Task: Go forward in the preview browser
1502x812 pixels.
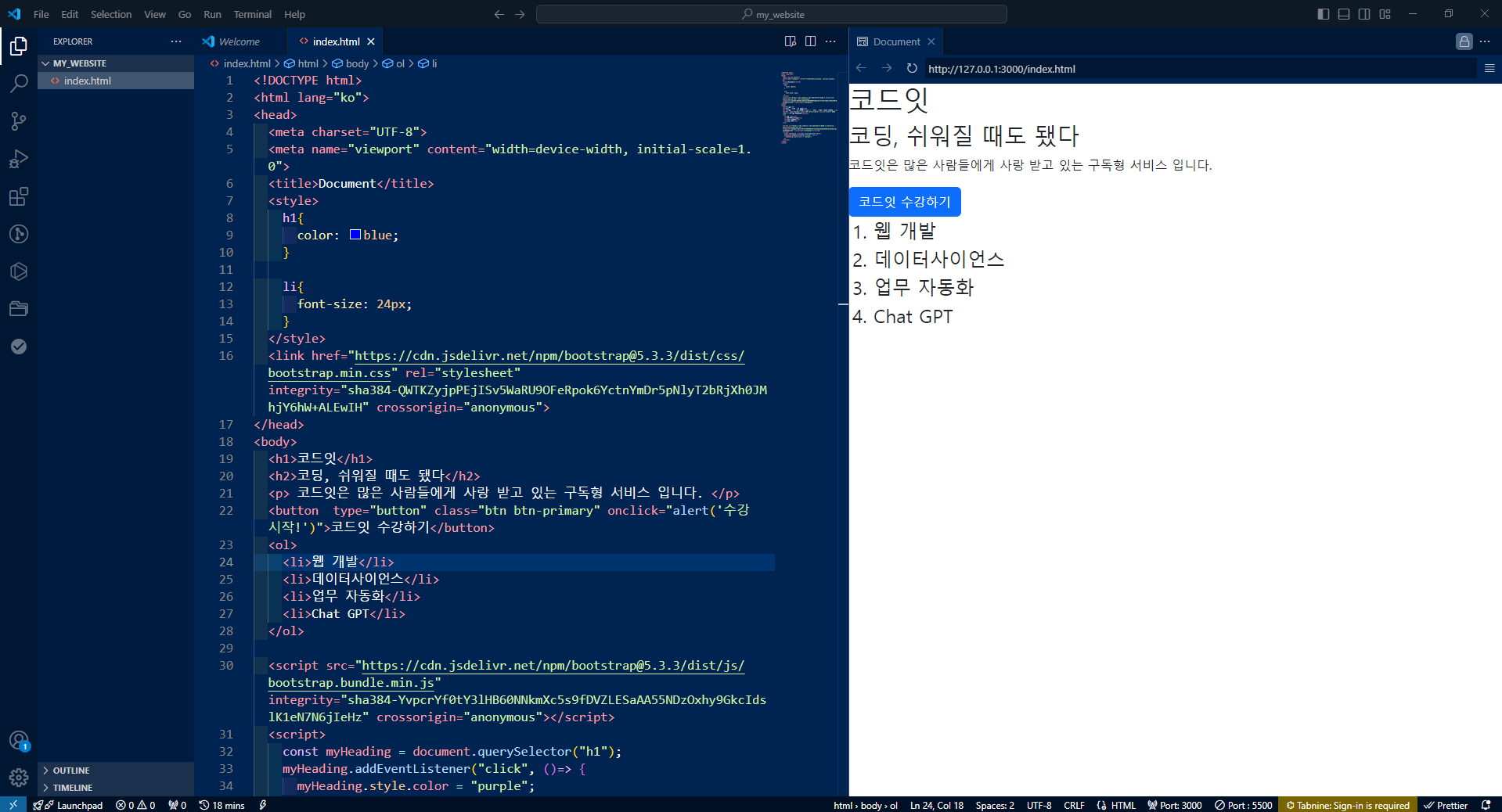Action: pos(887,68)
